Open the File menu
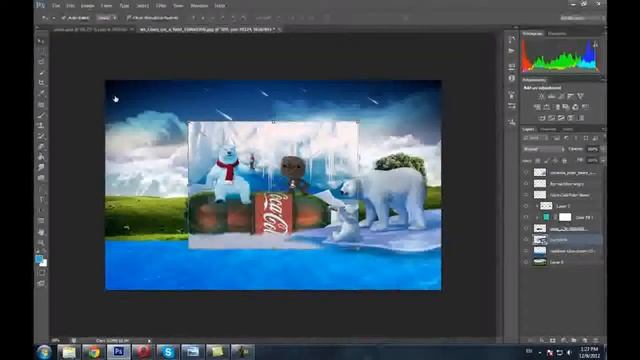Image resolution: width=640 pixels, height=360 pixels. [x=56, y=6]
